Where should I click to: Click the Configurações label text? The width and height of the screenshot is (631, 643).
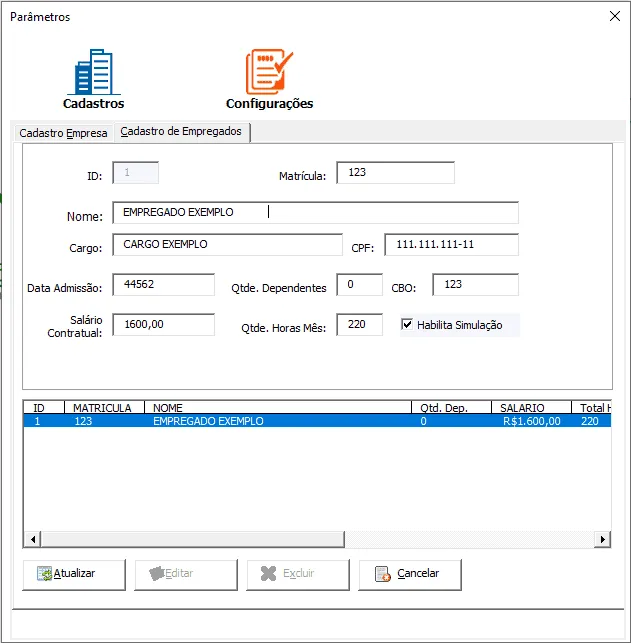pos(269,104)
